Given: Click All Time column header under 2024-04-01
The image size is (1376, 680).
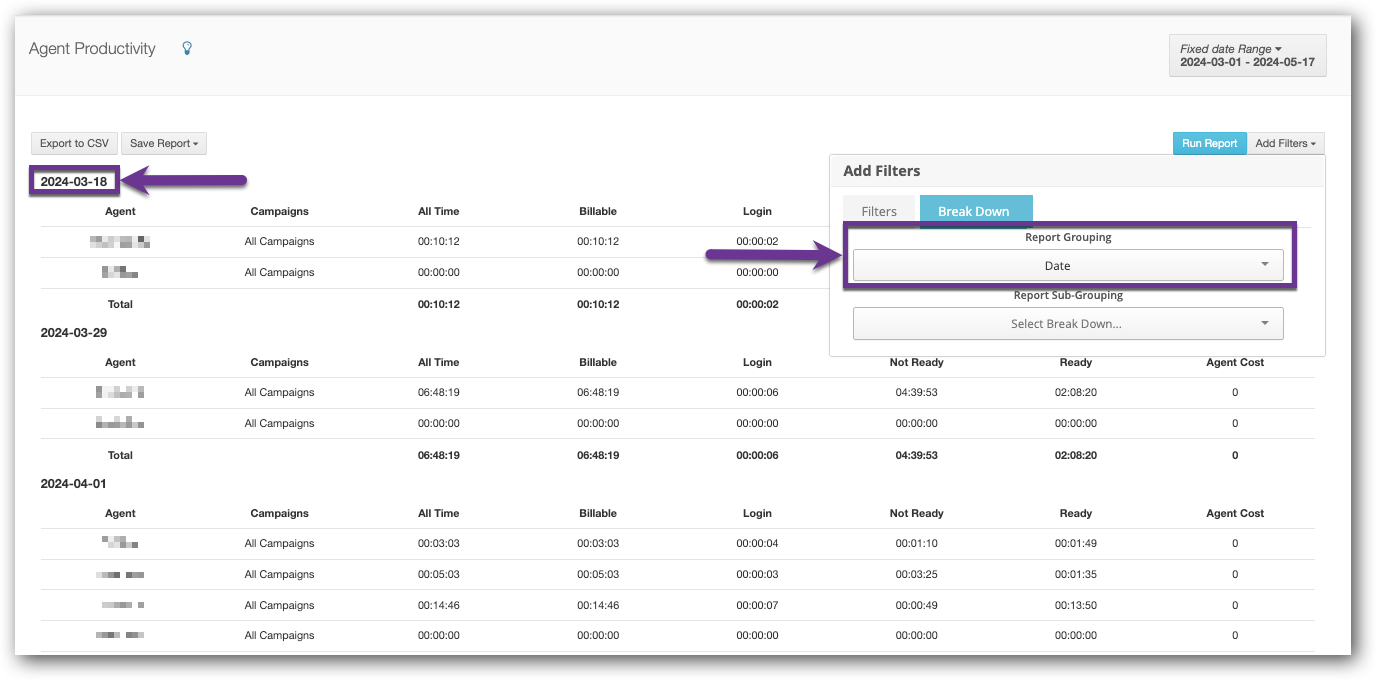Looking at the screenshot, I should (x=439, y=513).
